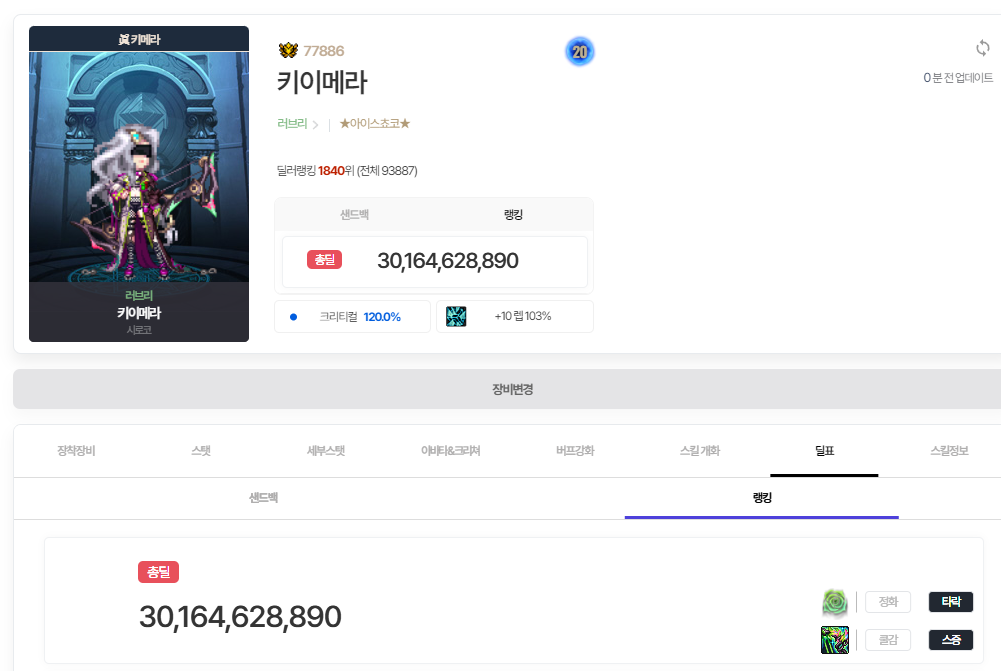Toggle the 스증 option
This screenshot has width=1001, height=671.
[950, 640]
